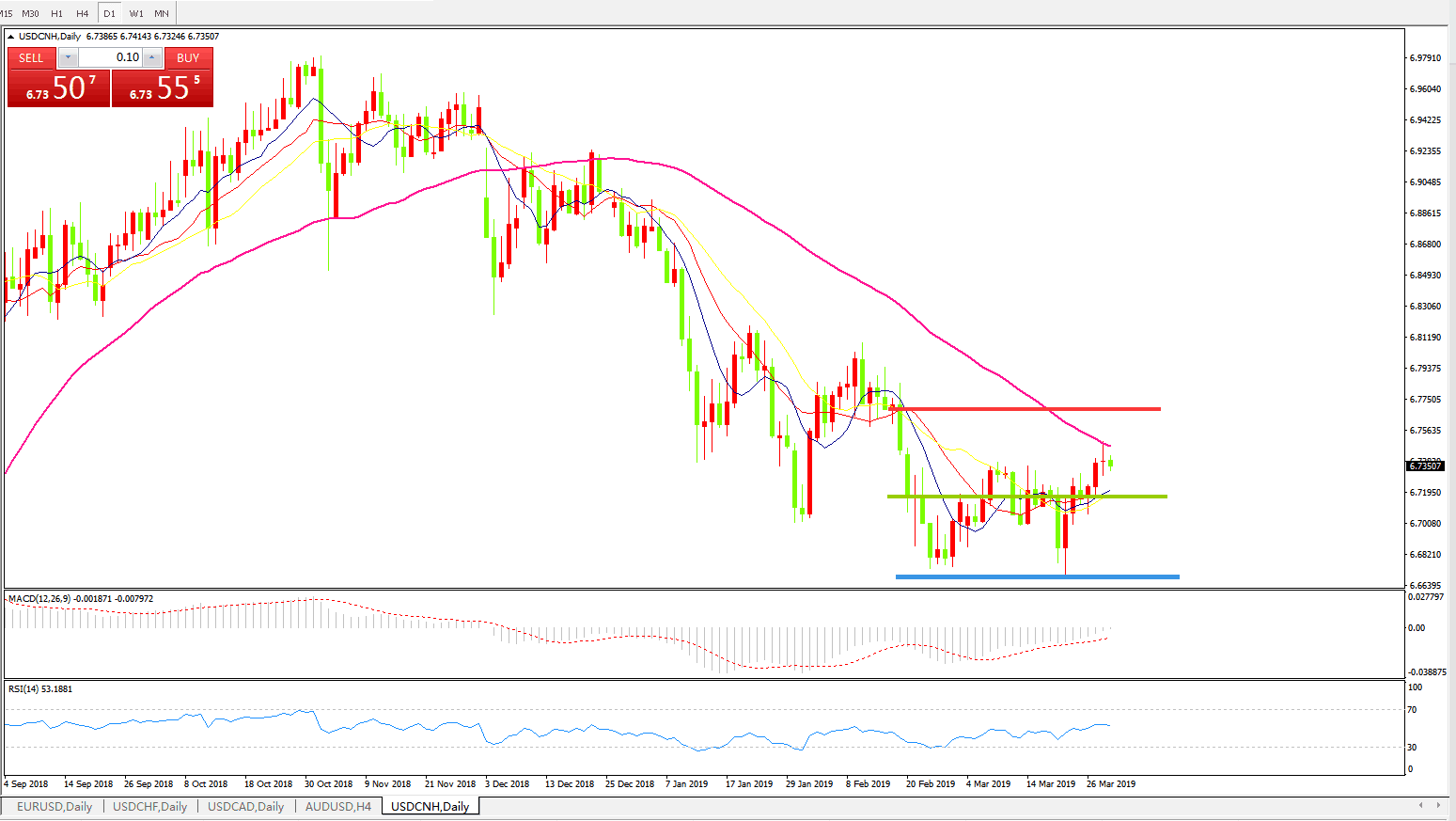
Task: Collapse the one-click trading panel arrow
Action: [11, 37]
